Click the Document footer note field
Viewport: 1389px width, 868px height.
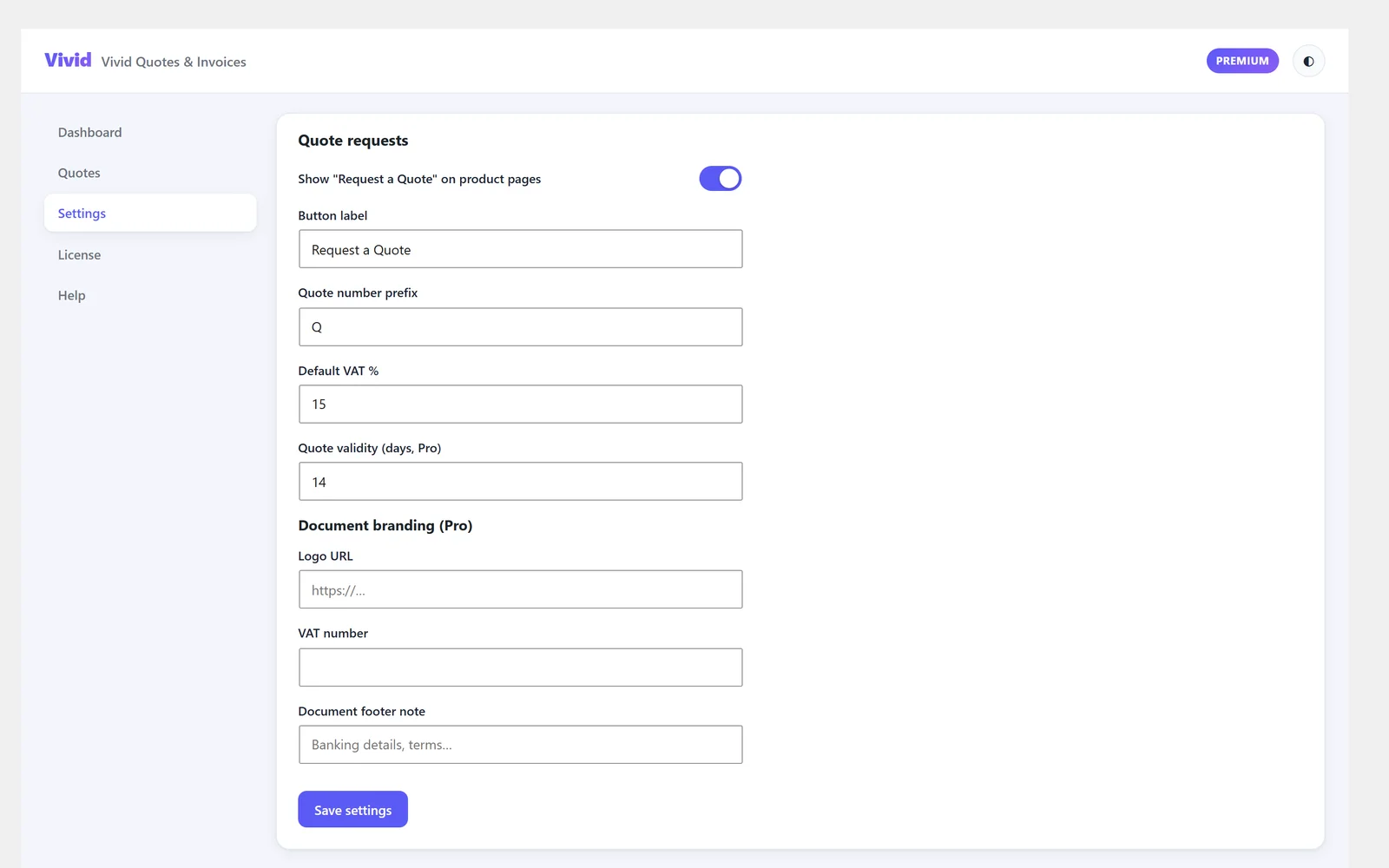pos(521,745)
